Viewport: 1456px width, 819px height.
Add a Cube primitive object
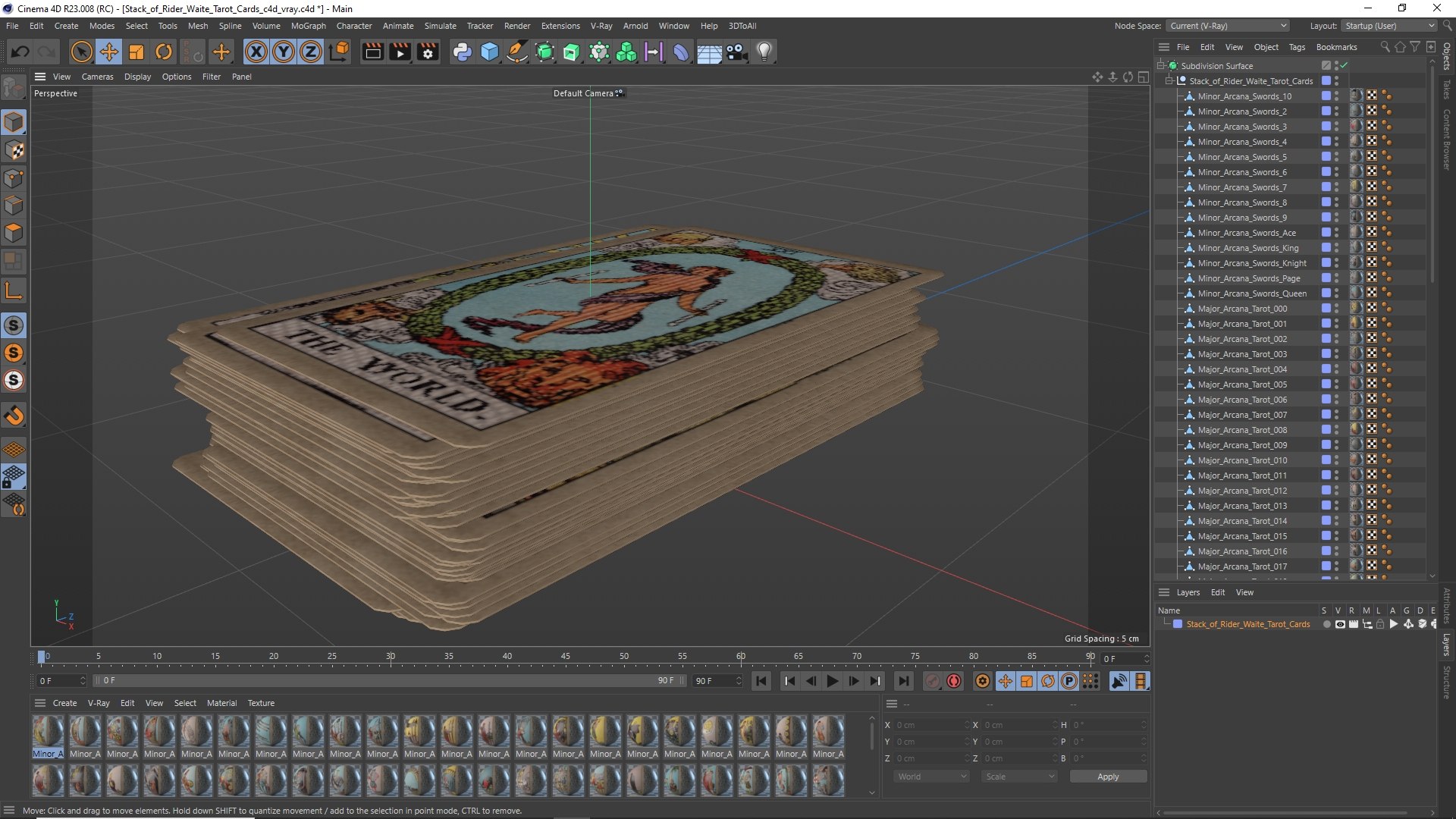(x=490, y=52)
